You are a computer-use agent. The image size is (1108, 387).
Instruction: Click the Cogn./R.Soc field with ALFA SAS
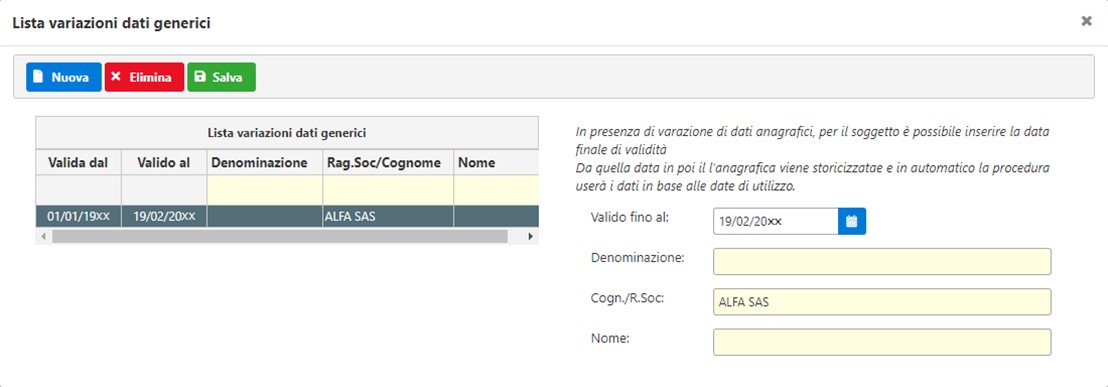click(x=882, y=302)
